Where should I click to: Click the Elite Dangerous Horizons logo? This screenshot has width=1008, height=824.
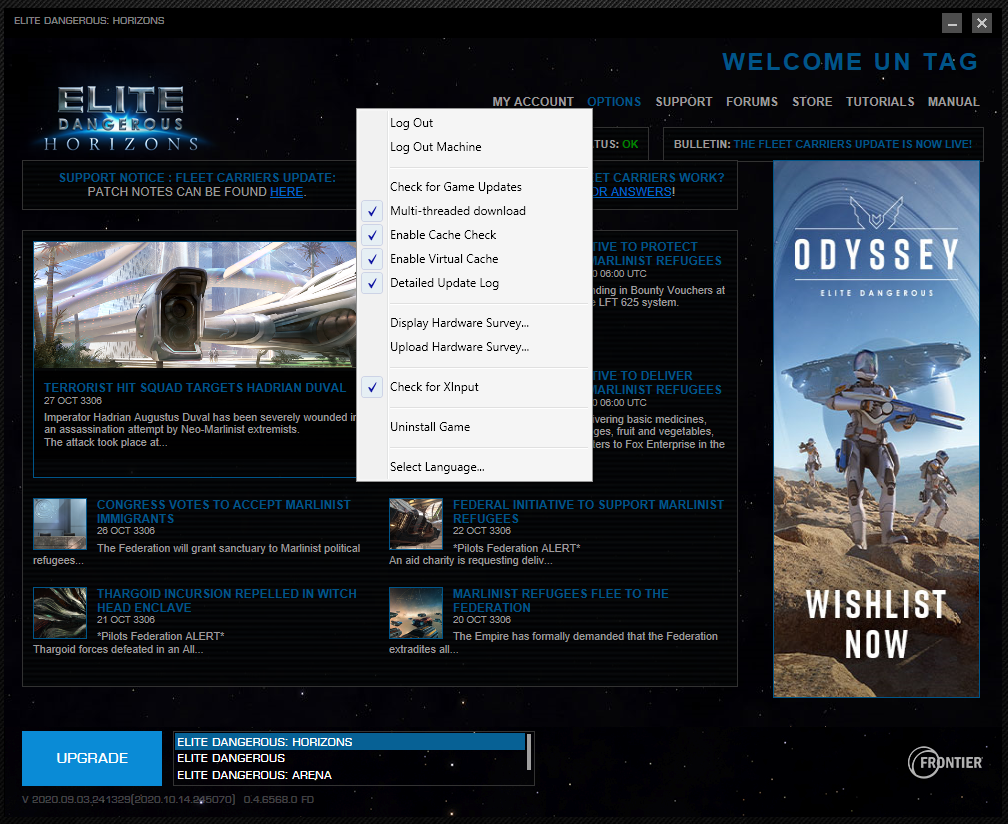click(x=121, y=119)
